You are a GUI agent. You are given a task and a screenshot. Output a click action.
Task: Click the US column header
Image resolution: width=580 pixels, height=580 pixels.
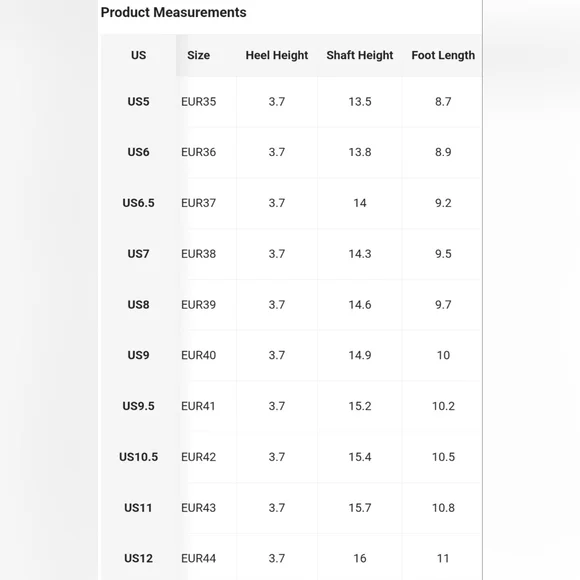tap(138, 55)
